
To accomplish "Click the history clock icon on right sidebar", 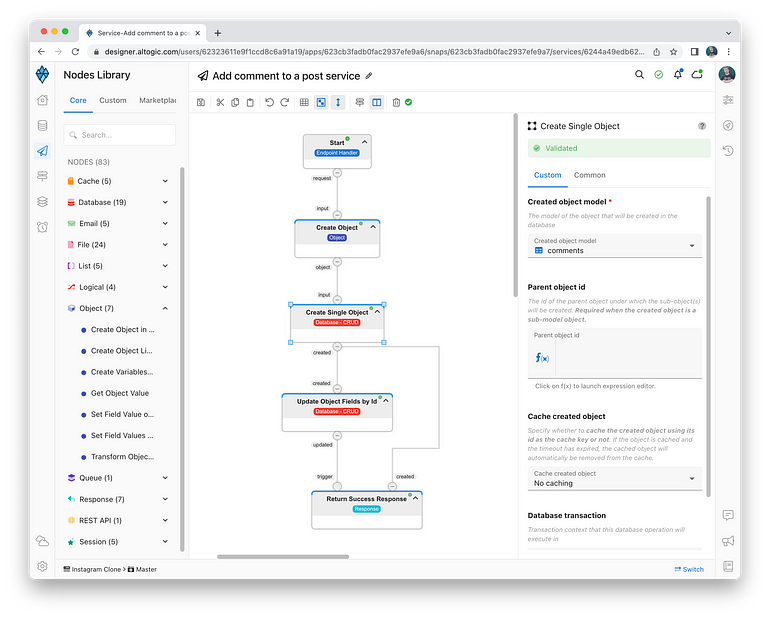I will click(x=728, y=150).
